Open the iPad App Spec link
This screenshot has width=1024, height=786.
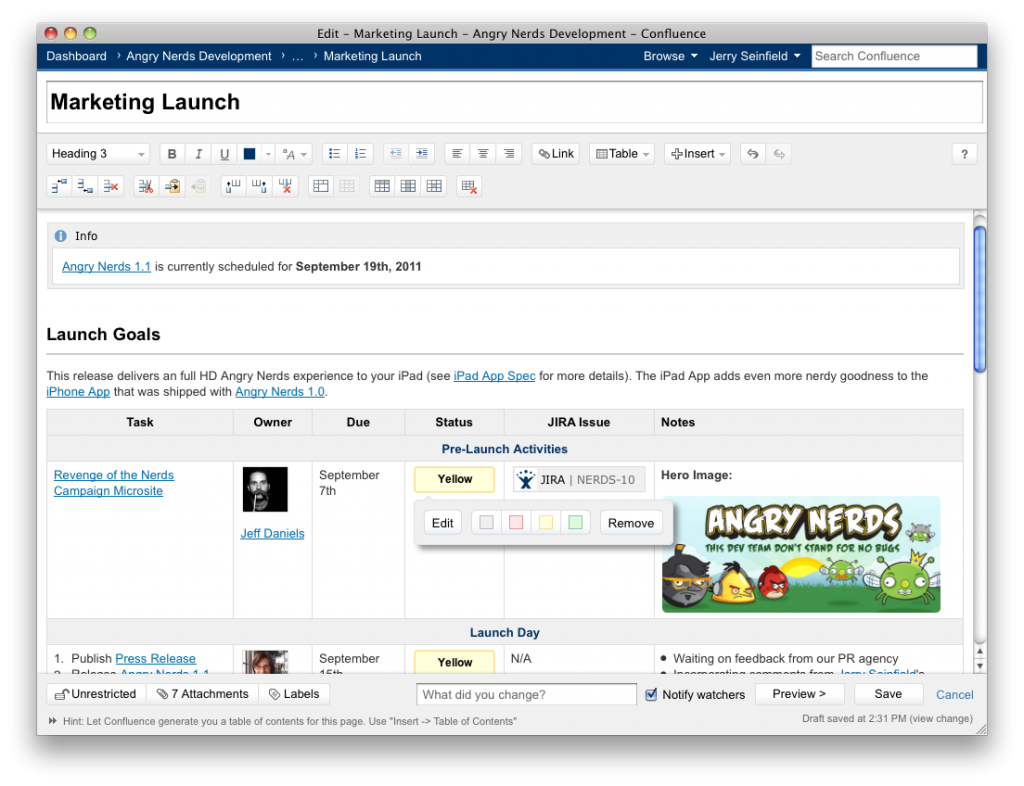point(494,376)
